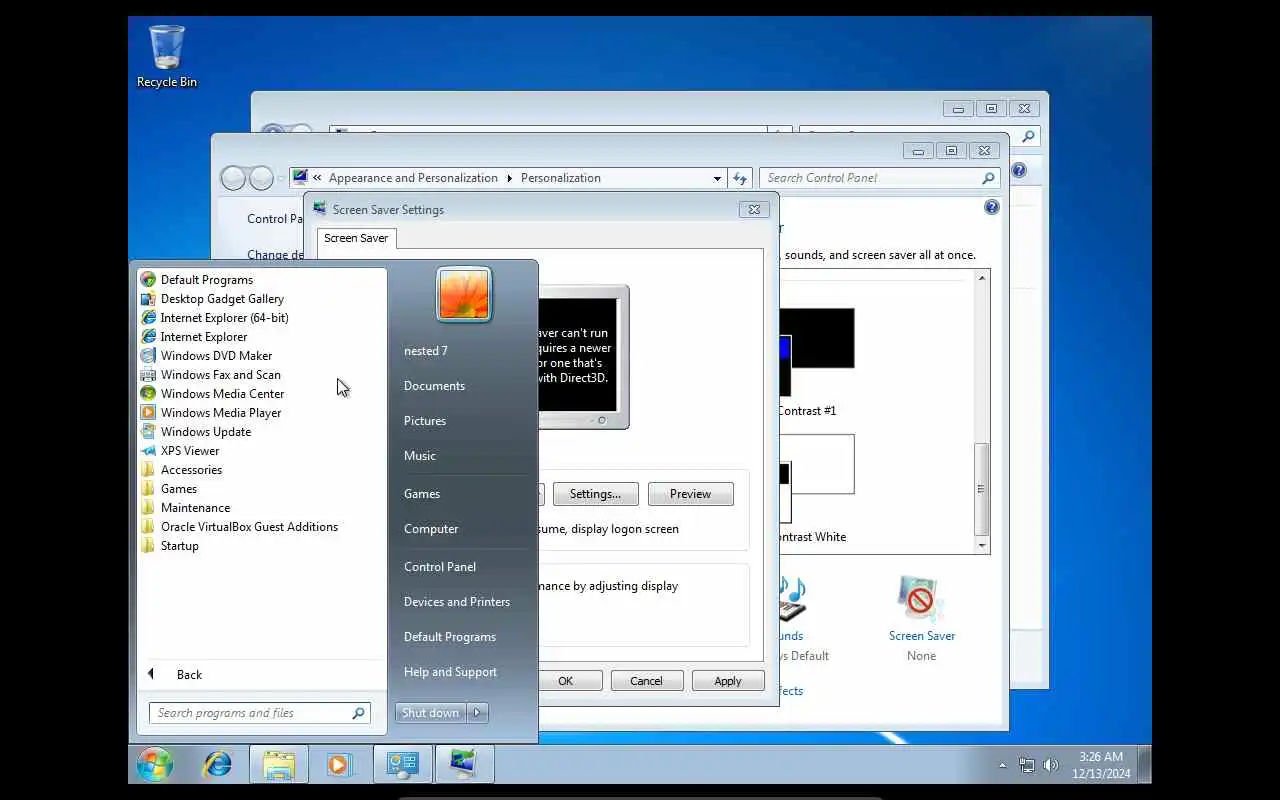Click Appearance and Personalization breadcrumb
The height and width of the screenshot is (800, 1280).
click(413, 178)
